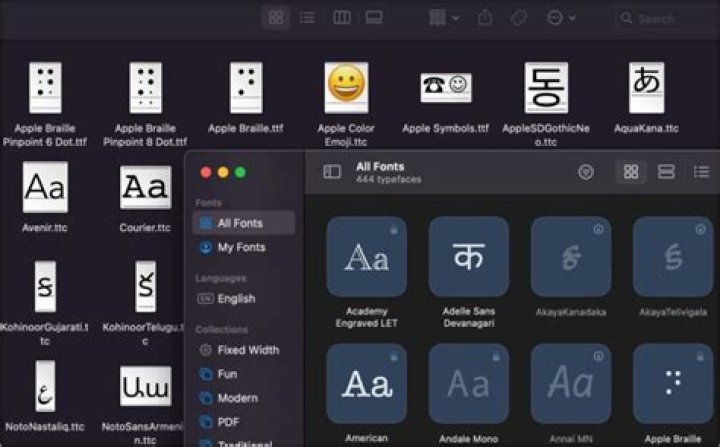Switch Font Book to samples view

[x=666, y=172]
